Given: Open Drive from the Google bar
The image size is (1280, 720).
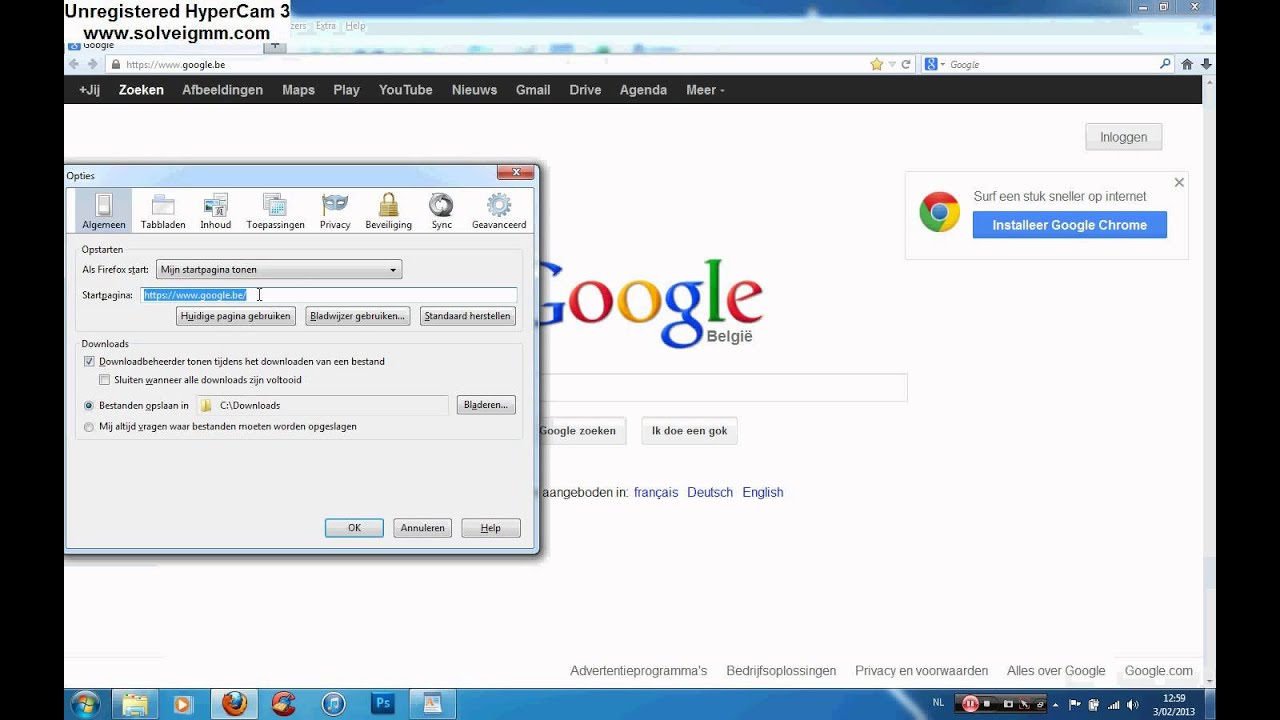Looking at the screenshot, I should point(585,90).
